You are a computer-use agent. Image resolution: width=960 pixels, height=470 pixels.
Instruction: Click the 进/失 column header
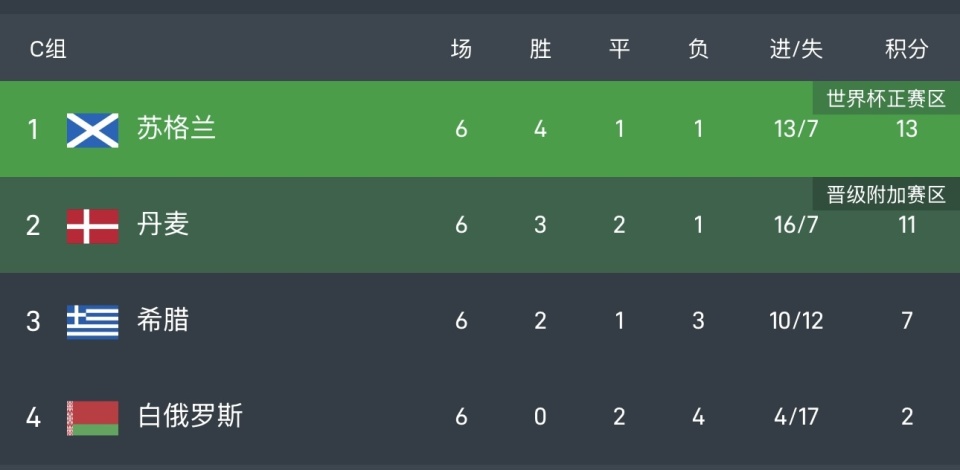[x=797, y=49]
